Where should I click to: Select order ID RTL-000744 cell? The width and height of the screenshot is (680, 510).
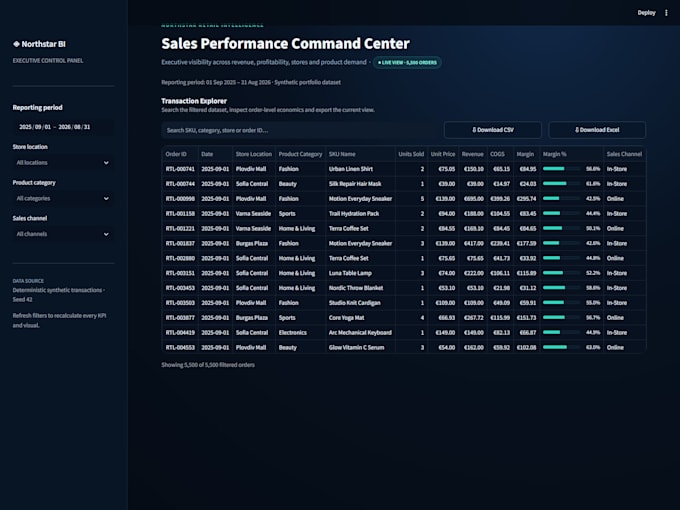tap(180, 184)
